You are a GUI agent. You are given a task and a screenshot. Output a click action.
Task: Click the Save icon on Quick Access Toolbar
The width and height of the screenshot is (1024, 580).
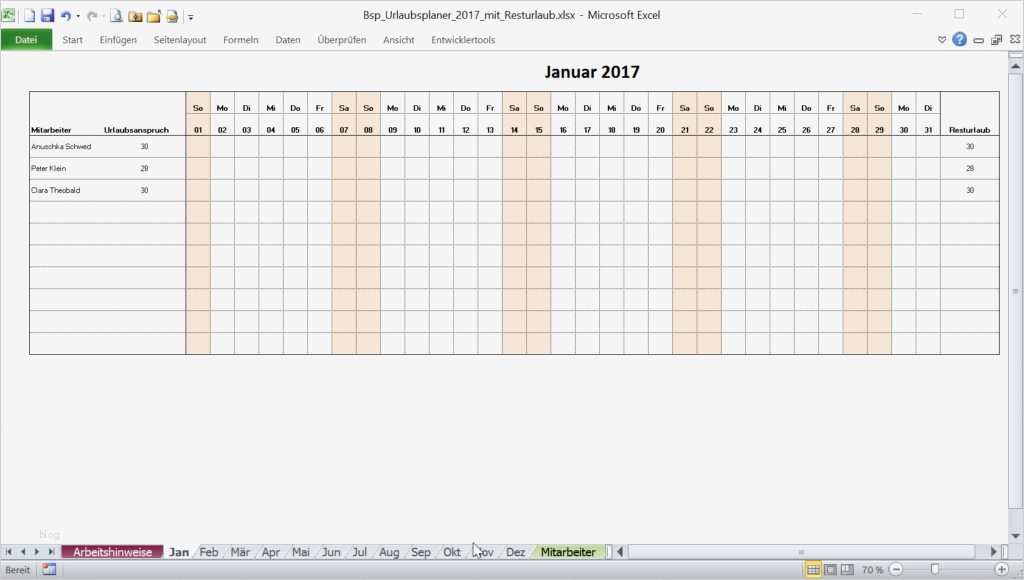click(47, 15)
